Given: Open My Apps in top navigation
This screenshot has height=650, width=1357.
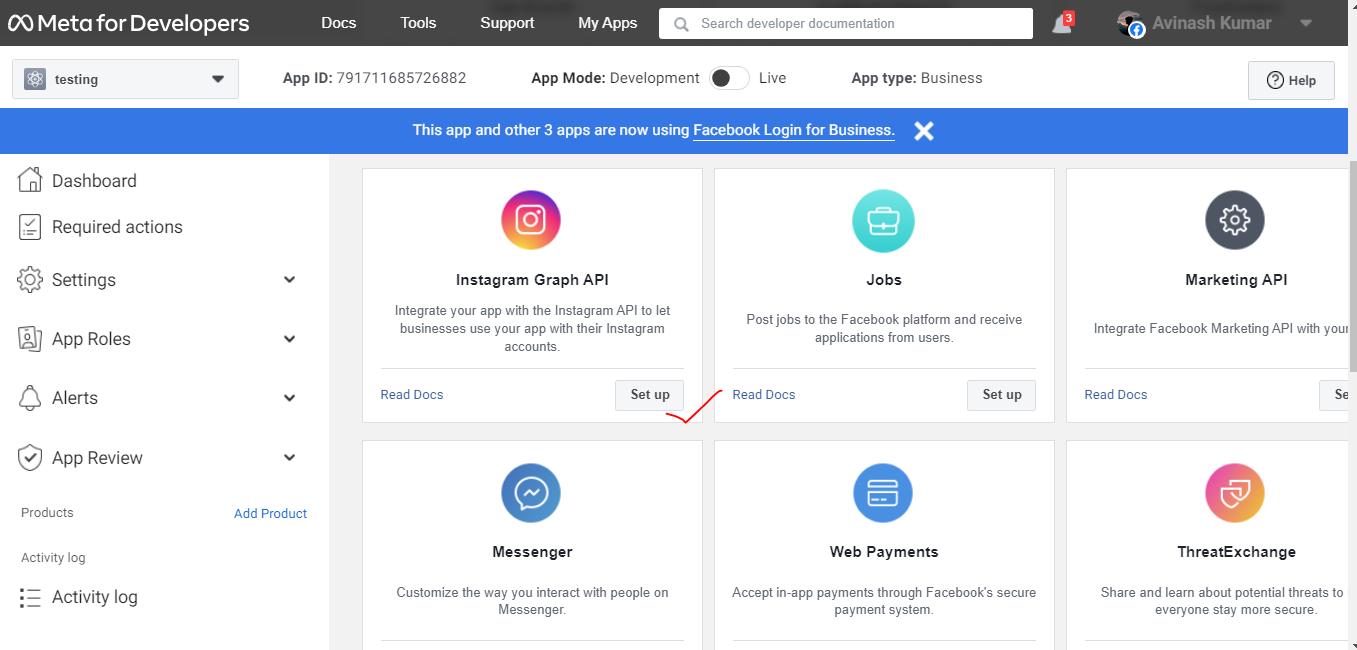Looking at the screenshot, I should coord(607,23).
